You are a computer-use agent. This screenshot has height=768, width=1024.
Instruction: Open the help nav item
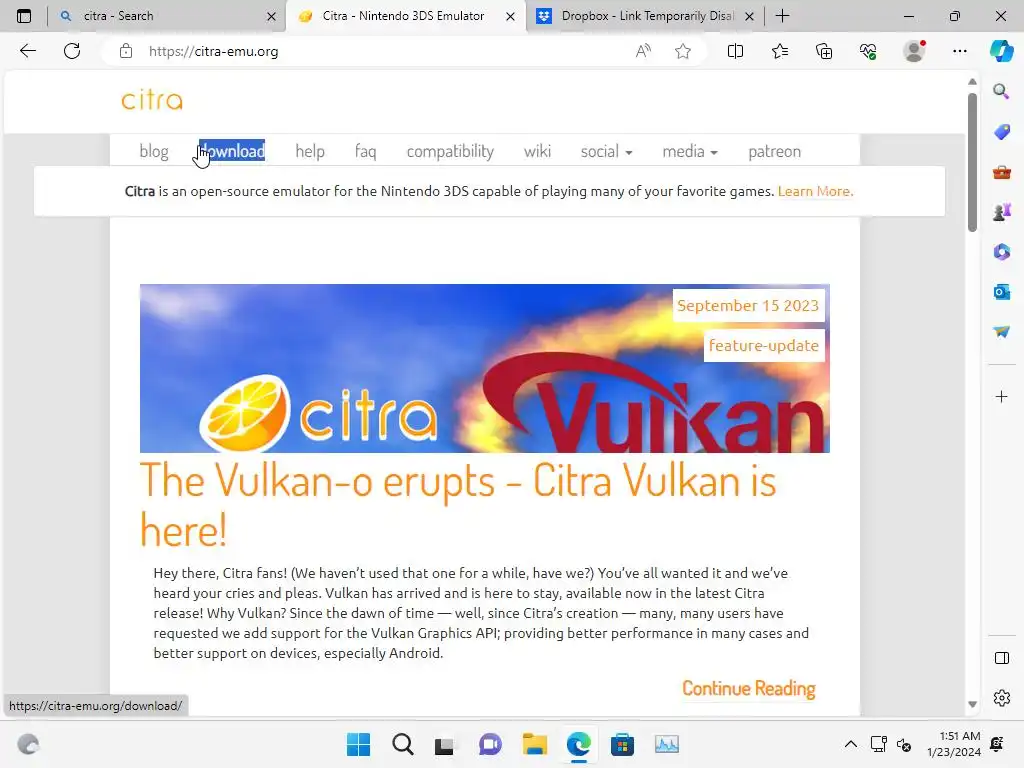(310, 151)
